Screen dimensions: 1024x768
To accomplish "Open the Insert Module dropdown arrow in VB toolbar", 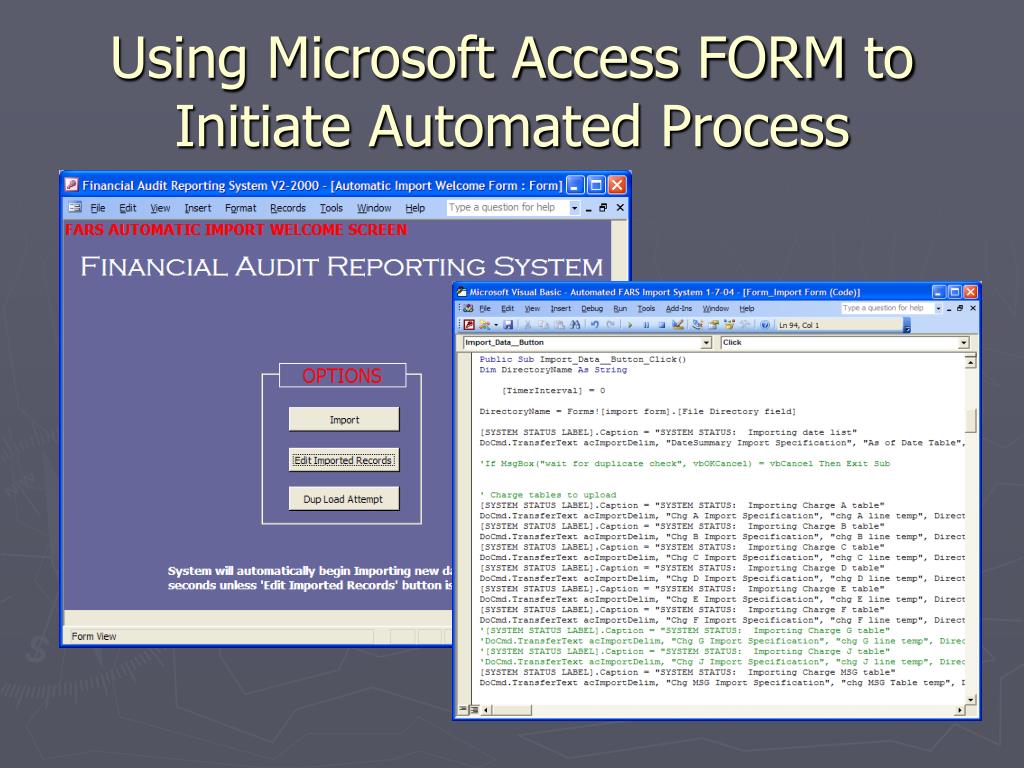I will pyautogui.click(x=496, y=325).
